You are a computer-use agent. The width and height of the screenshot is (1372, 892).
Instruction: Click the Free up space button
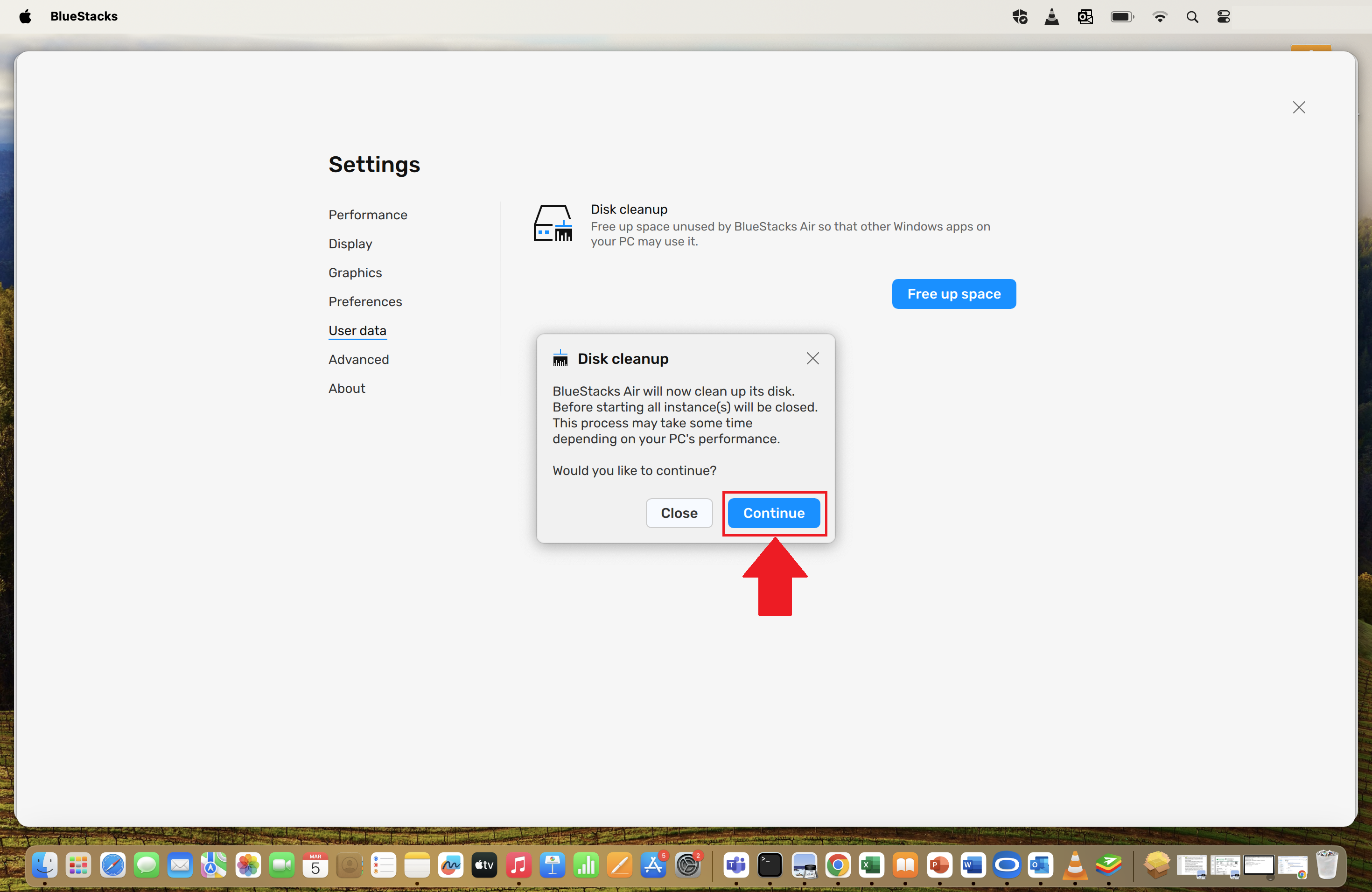954,294
